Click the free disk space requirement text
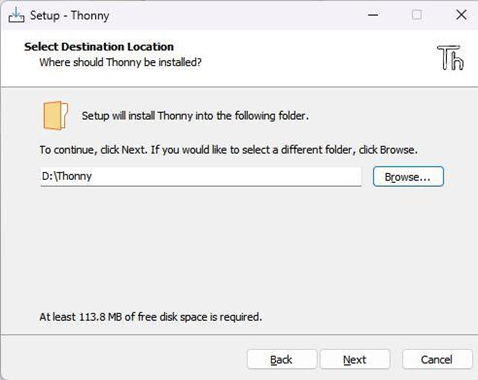This screenshot has height=380, width=478. pos(151,317)
